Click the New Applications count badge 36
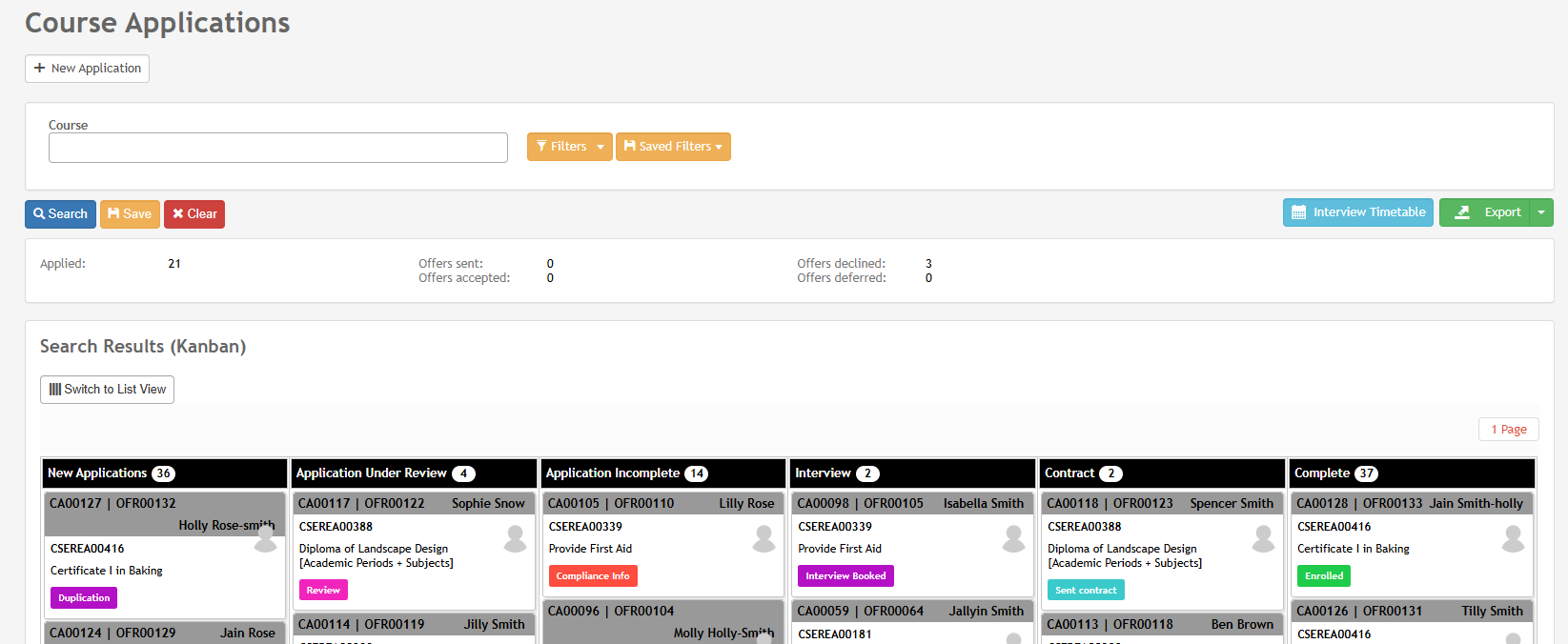Image resolution: width=1568 pixels, height=644 pixels. tap(164, 473)
